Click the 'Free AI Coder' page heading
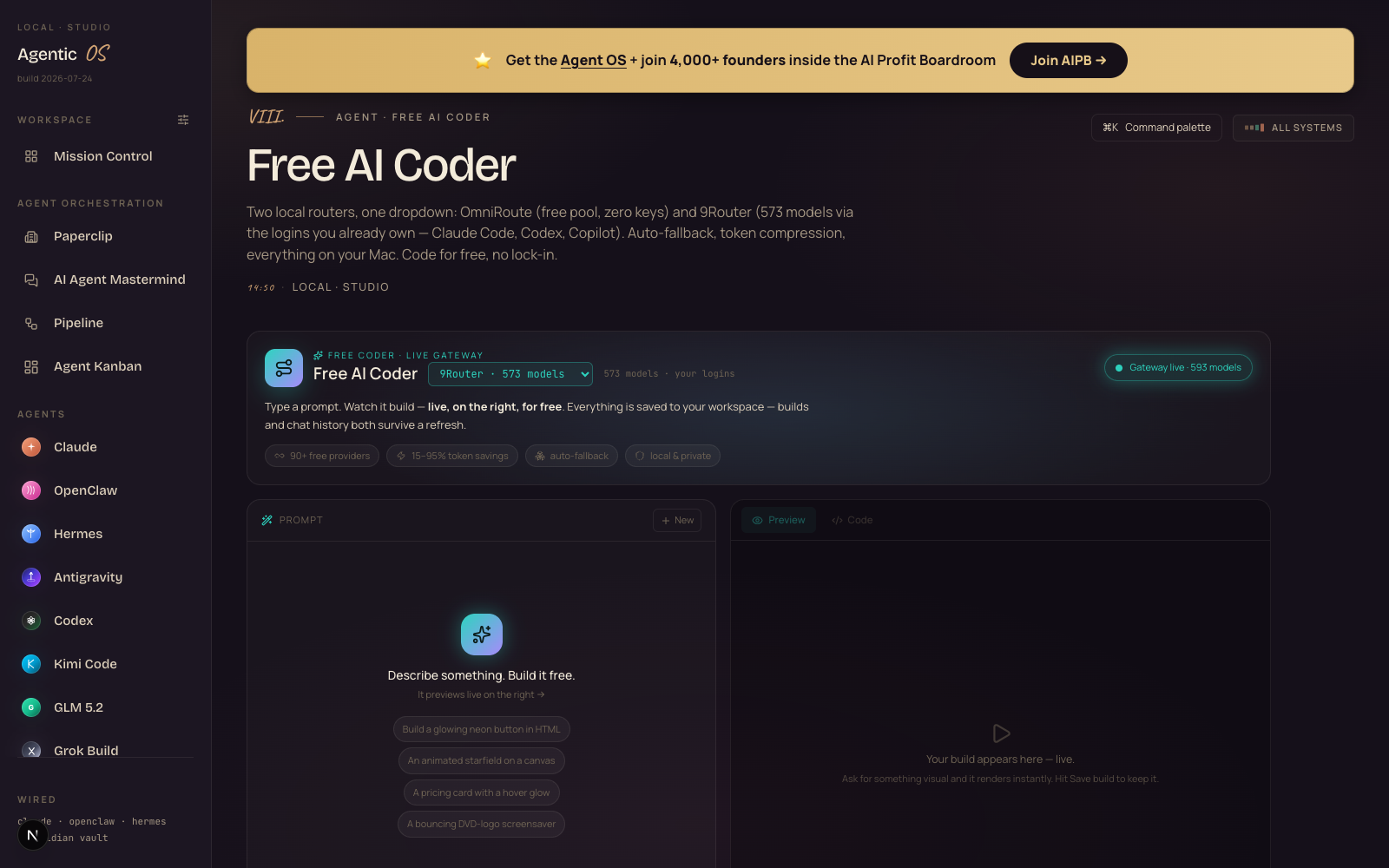1389x868 pixels. coord(381,165)
